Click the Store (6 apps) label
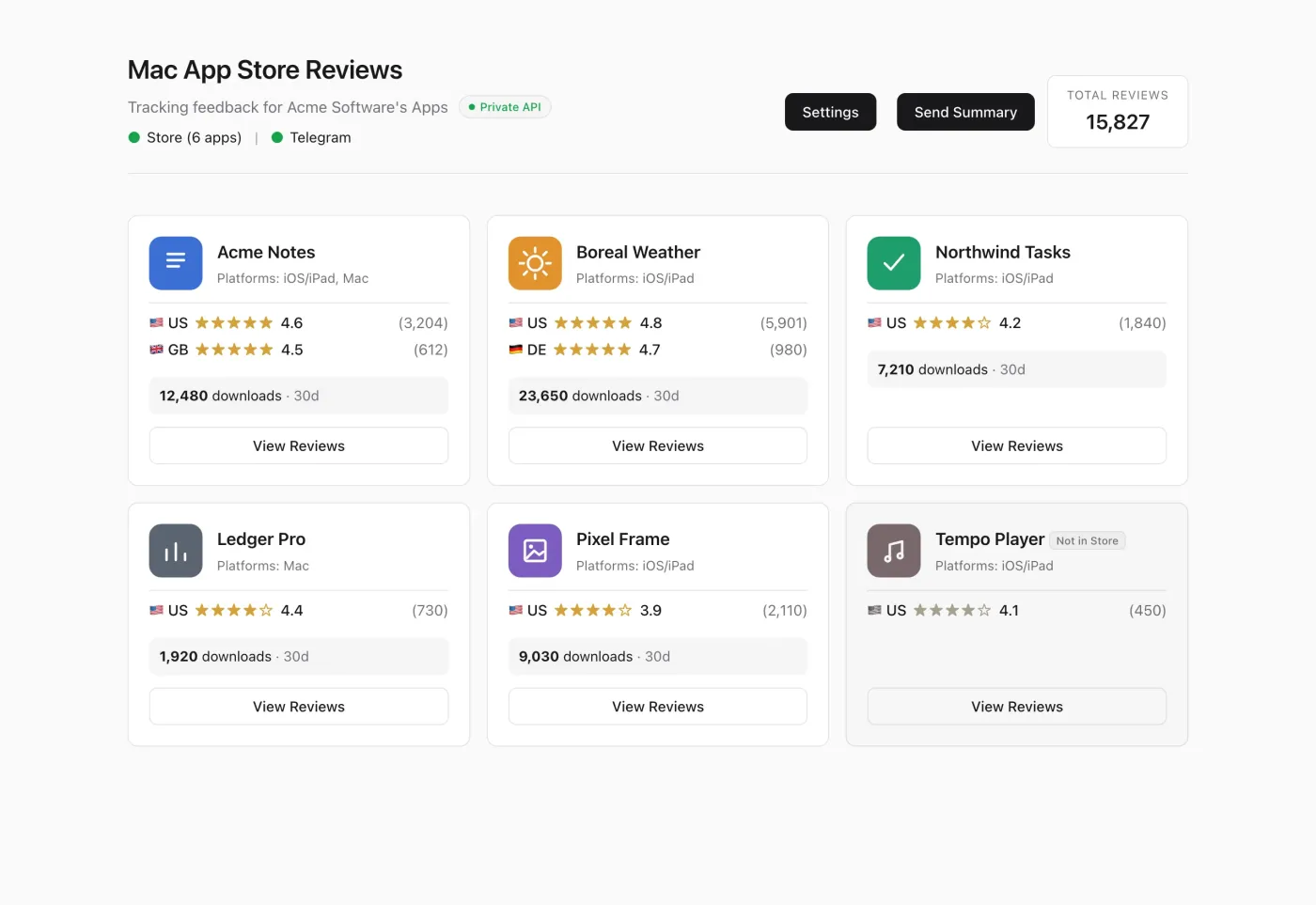 click(194, 137)
